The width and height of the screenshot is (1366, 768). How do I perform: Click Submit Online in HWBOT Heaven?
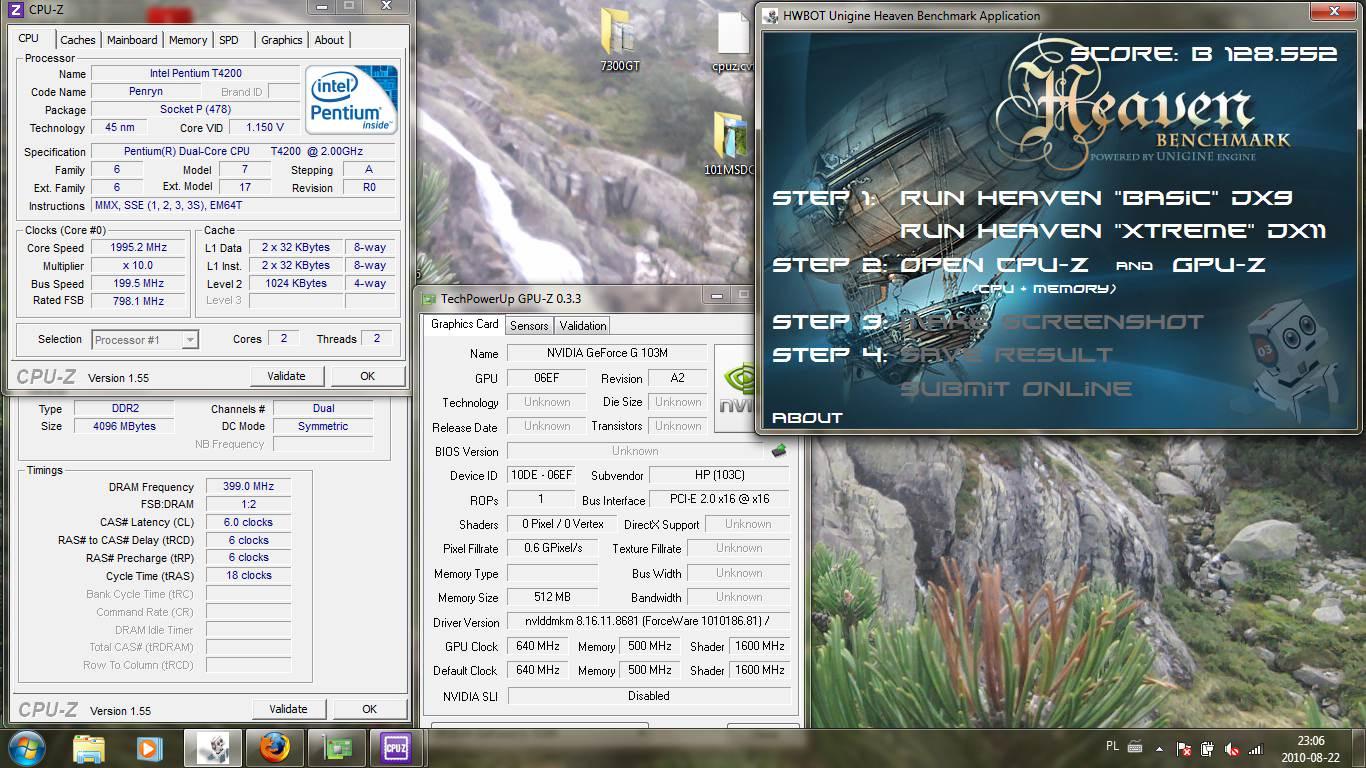tap(1016, 389)
